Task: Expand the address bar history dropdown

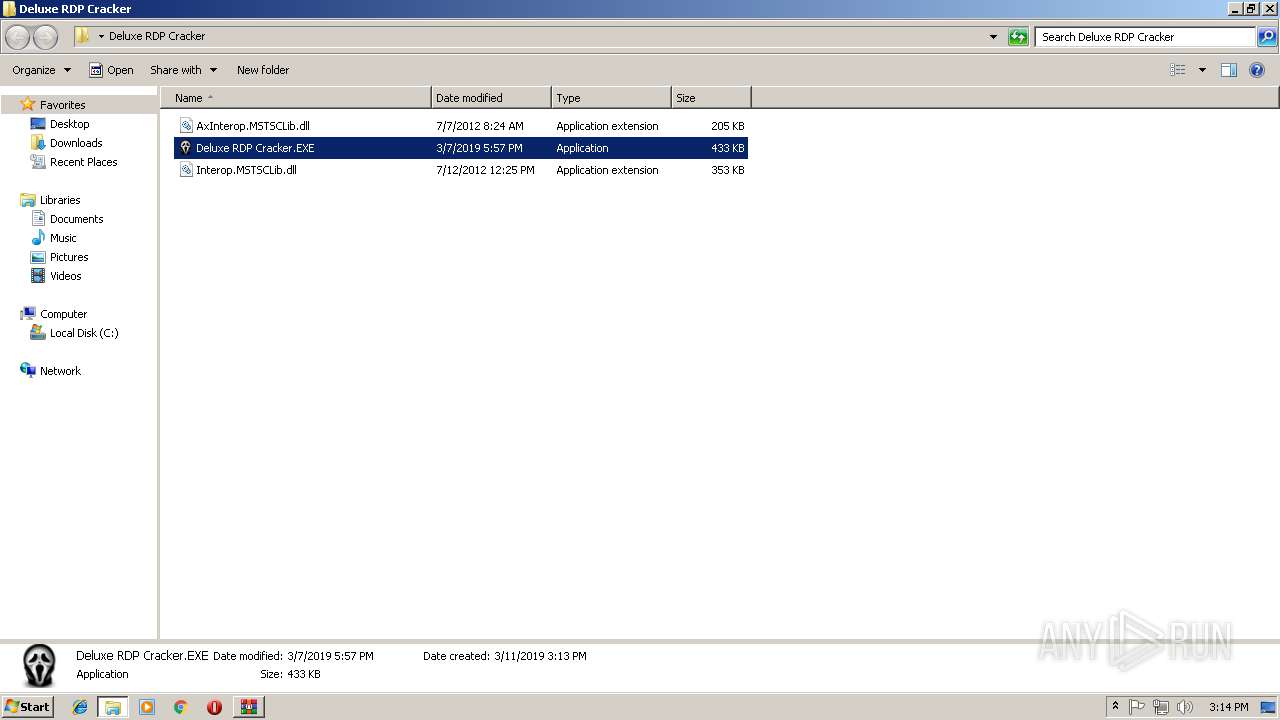Action: (993, 37)
